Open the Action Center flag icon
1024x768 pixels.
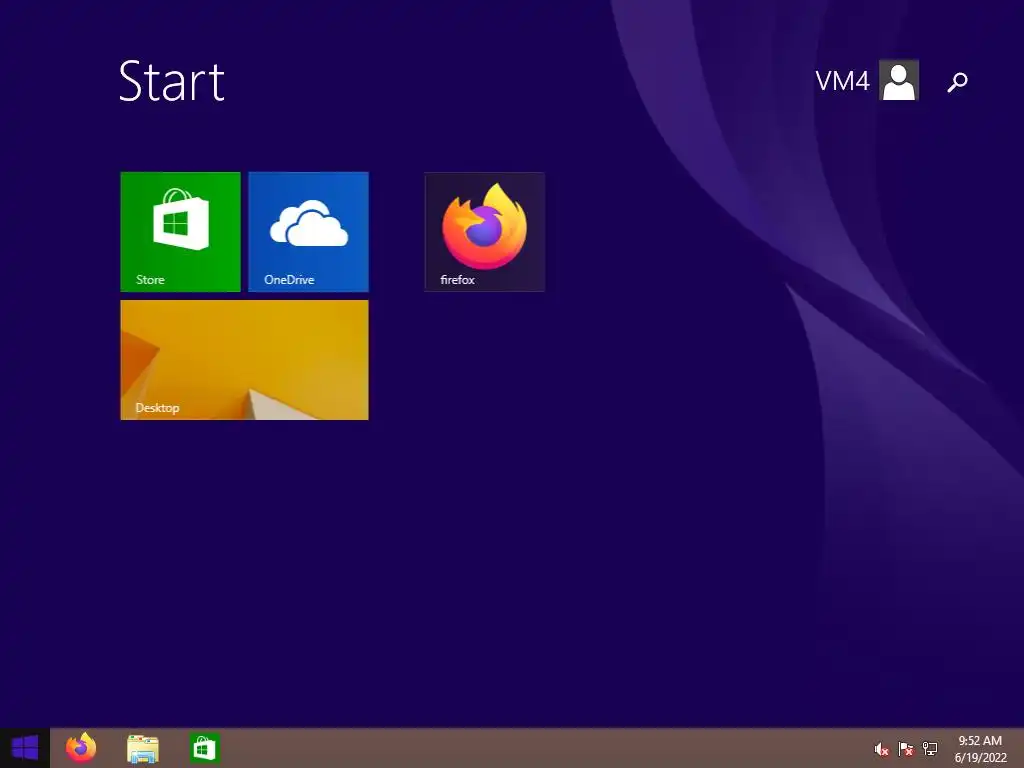(x=906, y=749)
